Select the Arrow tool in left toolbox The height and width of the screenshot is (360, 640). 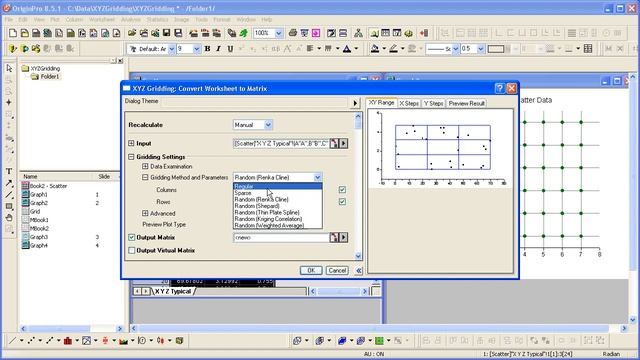click(x=9, y=183)
